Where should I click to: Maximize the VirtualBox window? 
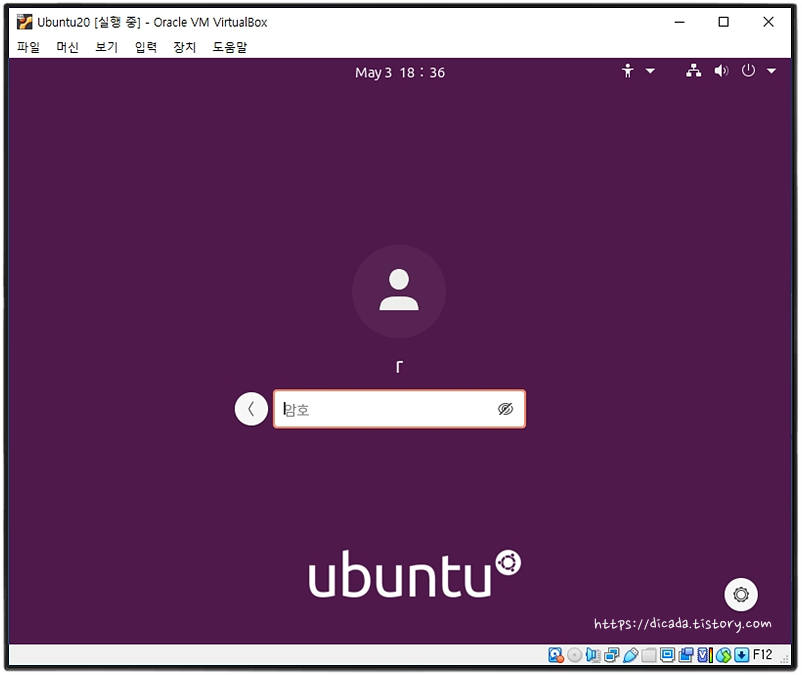pyautogui.click(x=723, y=22)
